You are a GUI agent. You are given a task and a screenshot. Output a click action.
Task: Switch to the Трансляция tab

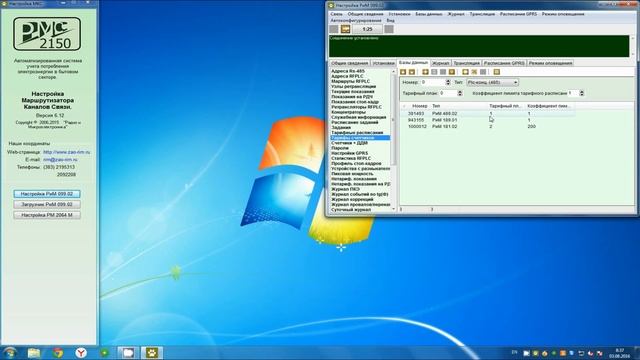467,63
